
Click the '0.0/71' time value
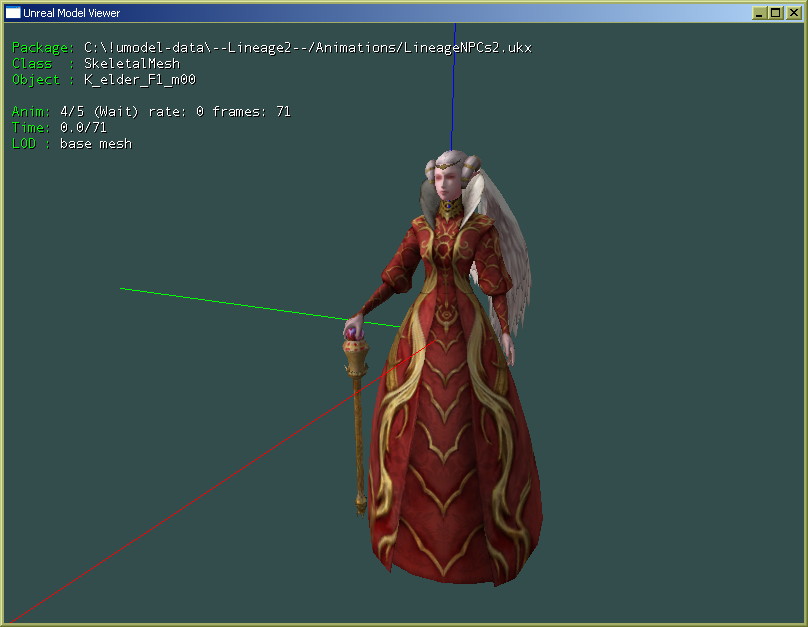click(x=83, y=128)
